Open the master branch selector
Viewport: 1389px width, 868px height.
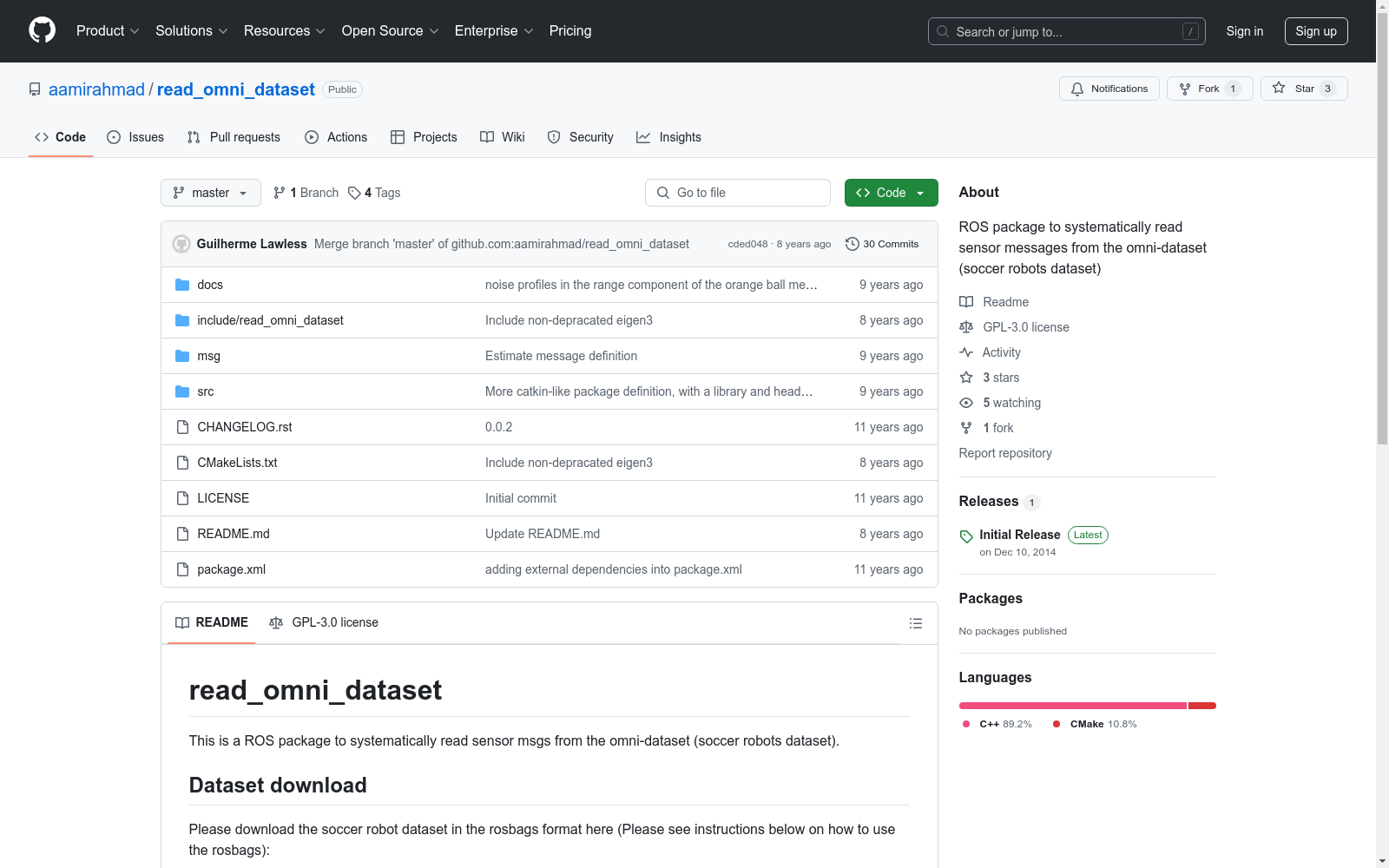(211, 193)
